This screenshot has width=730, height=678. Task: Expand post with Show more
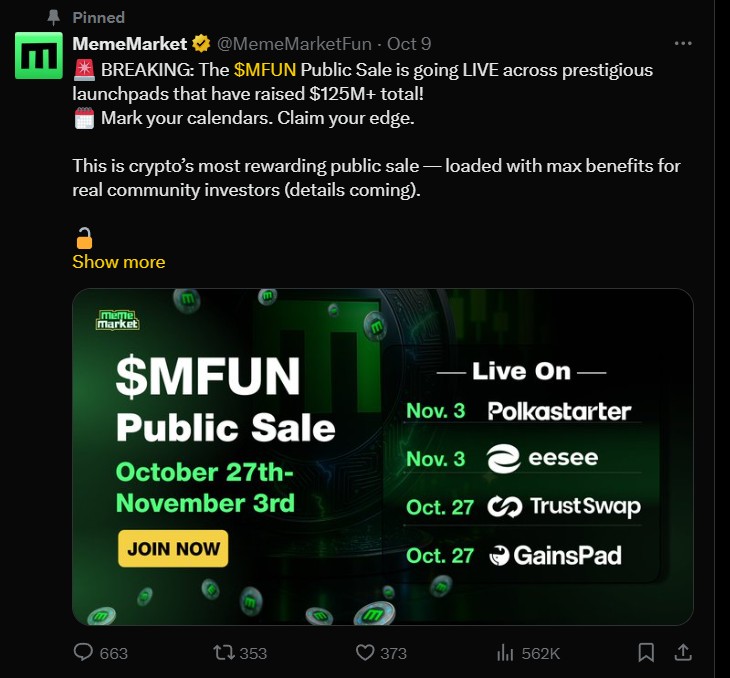pyautogui.click(x=118, y=262)
